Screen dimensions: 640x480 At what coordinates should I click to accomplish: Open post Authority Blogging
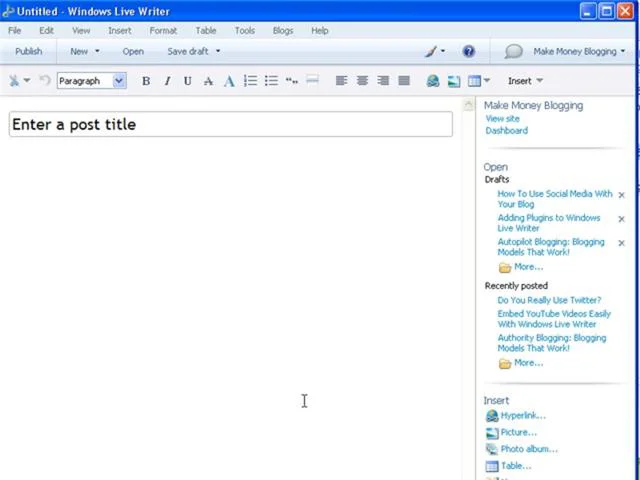pos(551,343)
